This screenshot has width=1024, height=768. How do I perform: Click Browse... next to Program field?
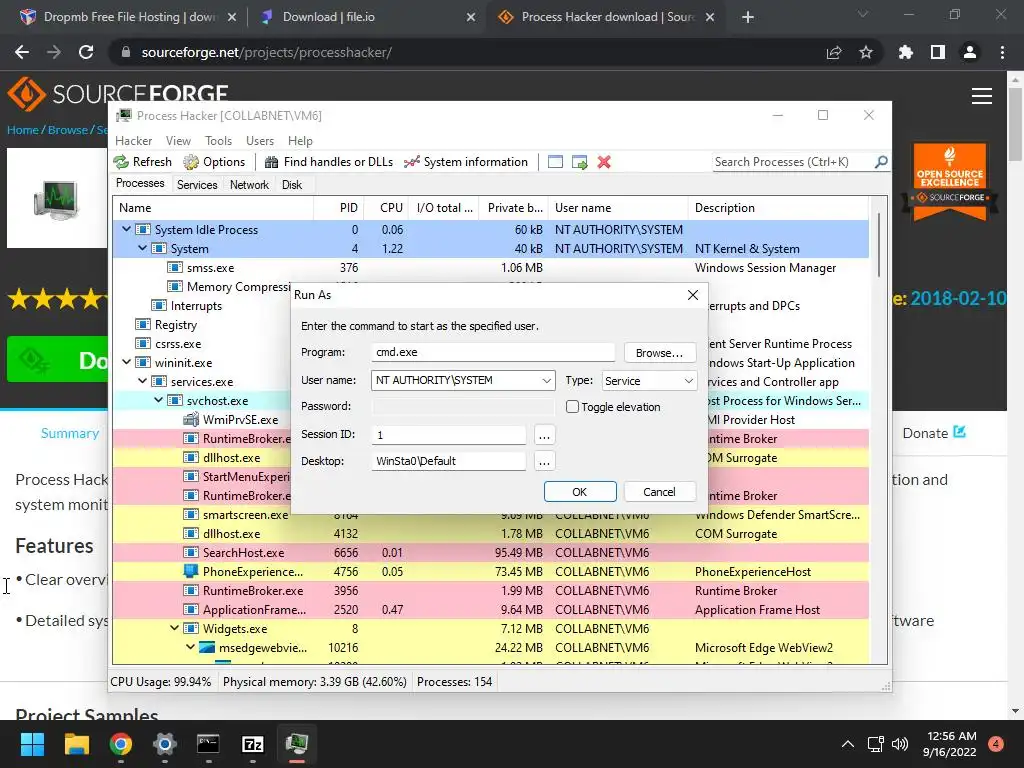[x=660, y=353]
